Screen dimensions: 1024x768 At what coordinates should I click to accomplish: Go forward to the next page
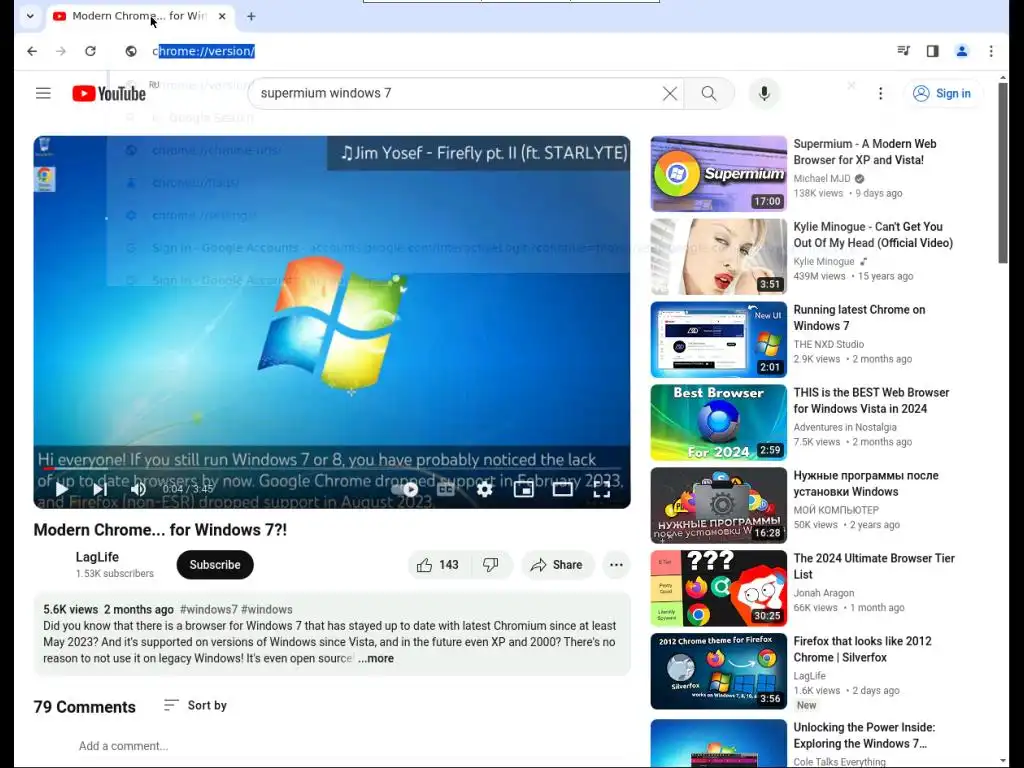click(x=61, y=51)
